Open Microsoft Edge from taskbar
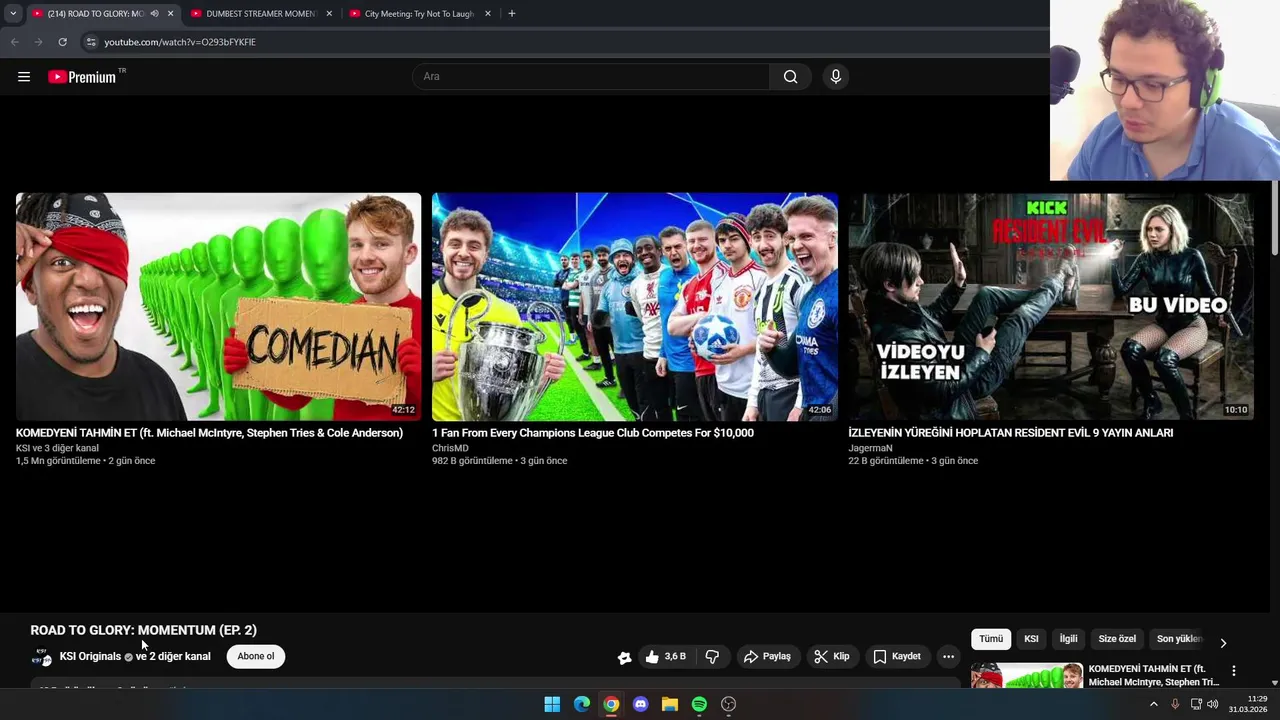Screen dimensions: 1280x720 (582, 704)
